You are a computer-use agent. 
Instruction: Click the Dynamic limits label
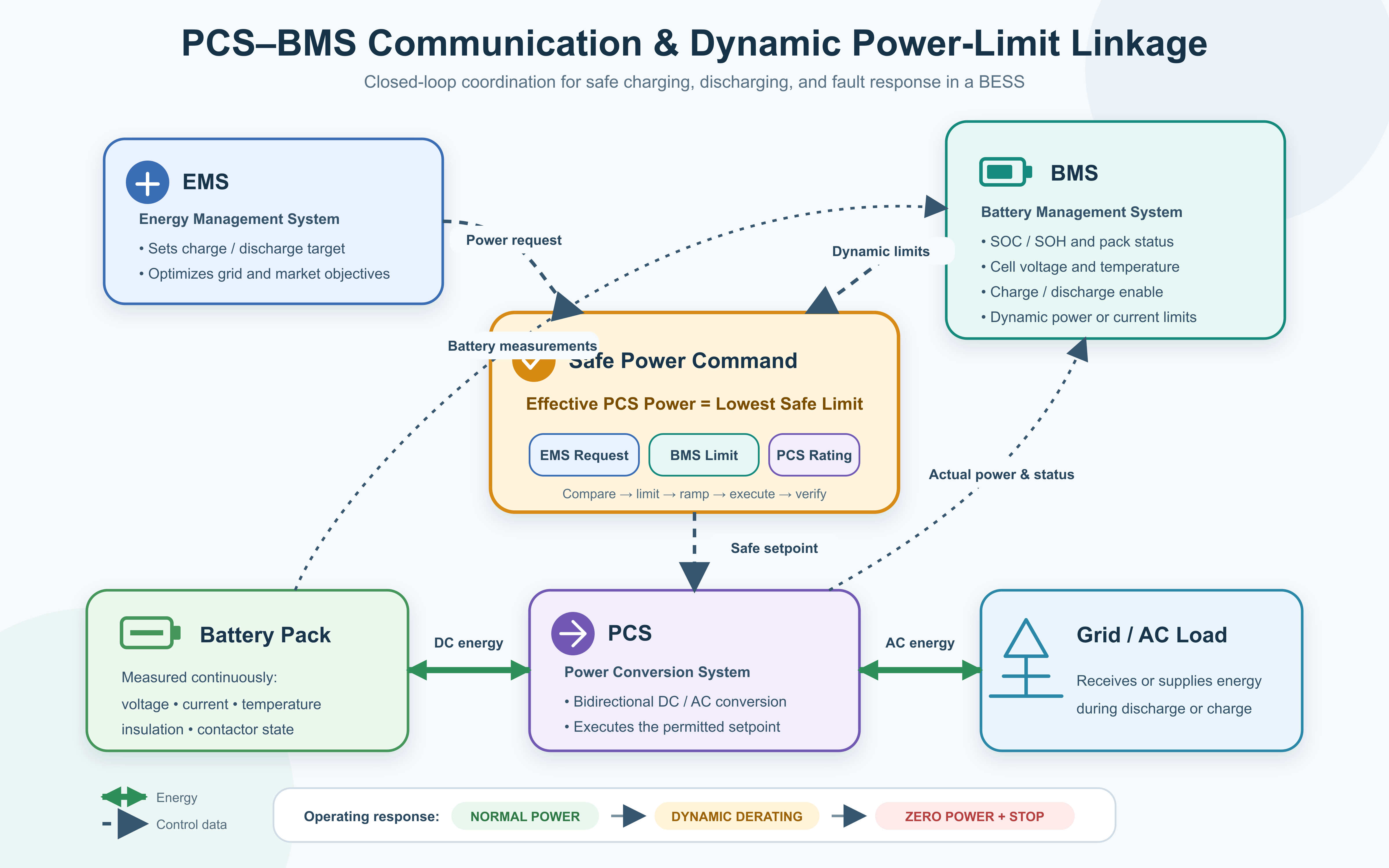[881, 251]
